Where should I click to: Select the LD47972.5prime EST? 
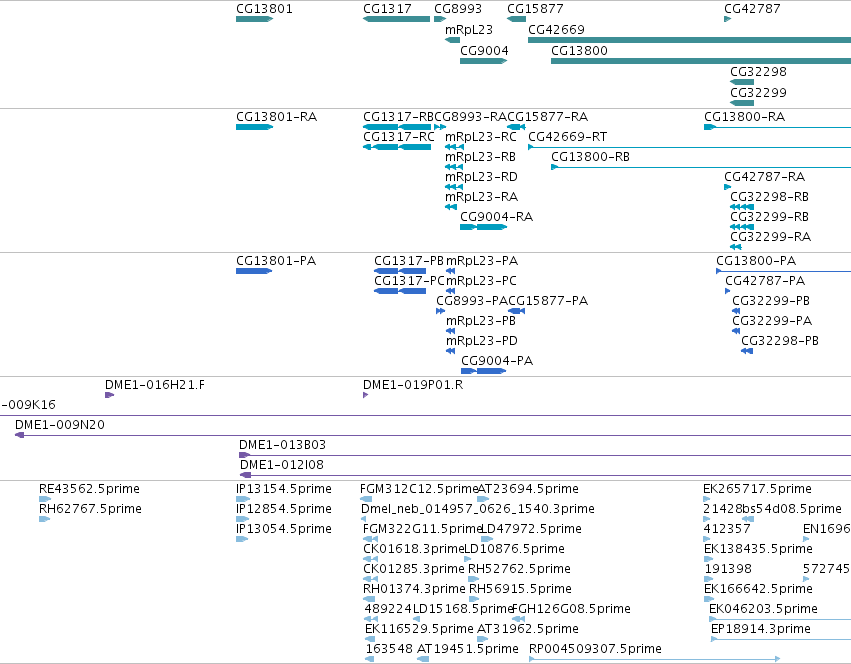point(487,539)
